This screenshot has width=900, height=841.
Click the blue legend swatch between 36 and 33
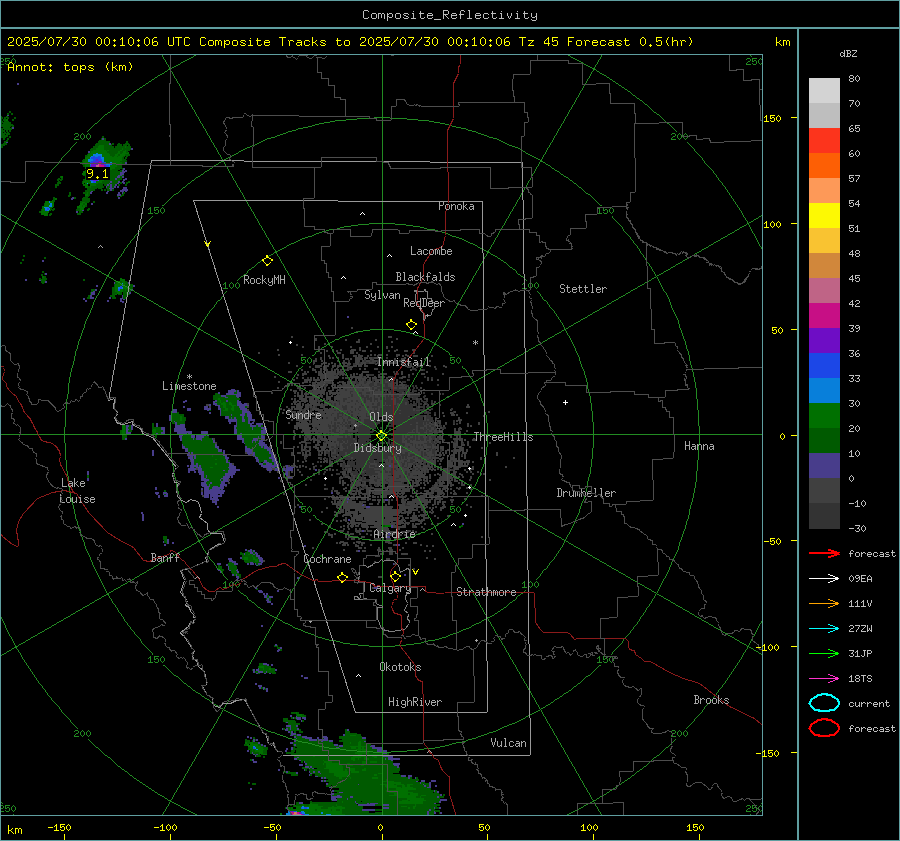824,365
